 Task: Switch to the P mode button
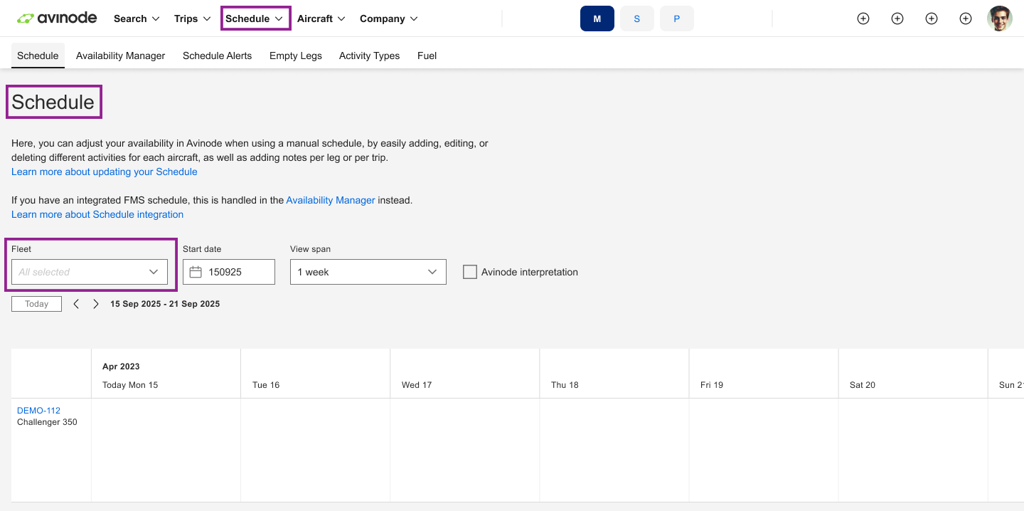[676, 19]
